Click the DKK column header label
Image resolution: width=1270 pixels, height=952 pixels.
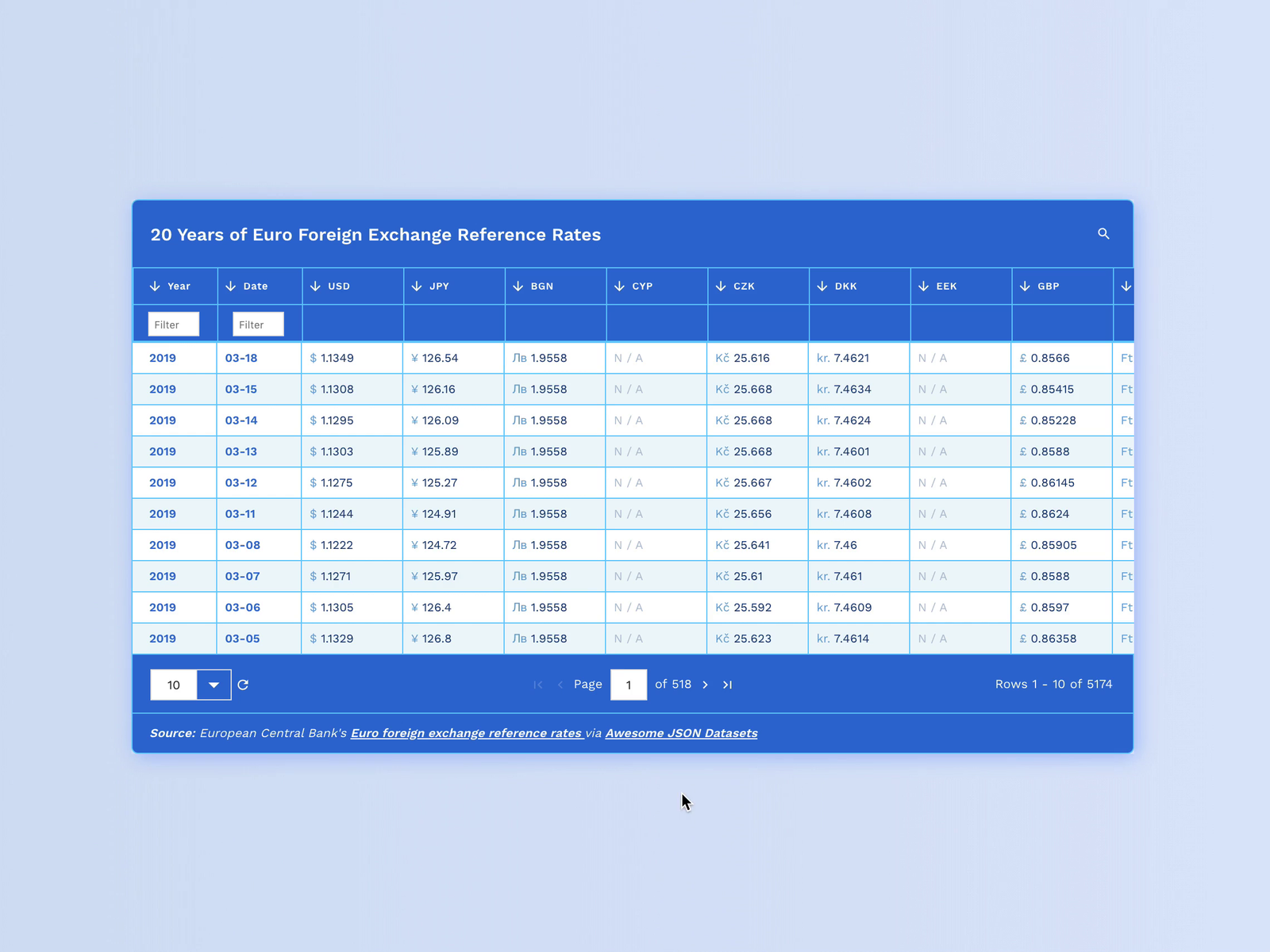tap(846, 286)
